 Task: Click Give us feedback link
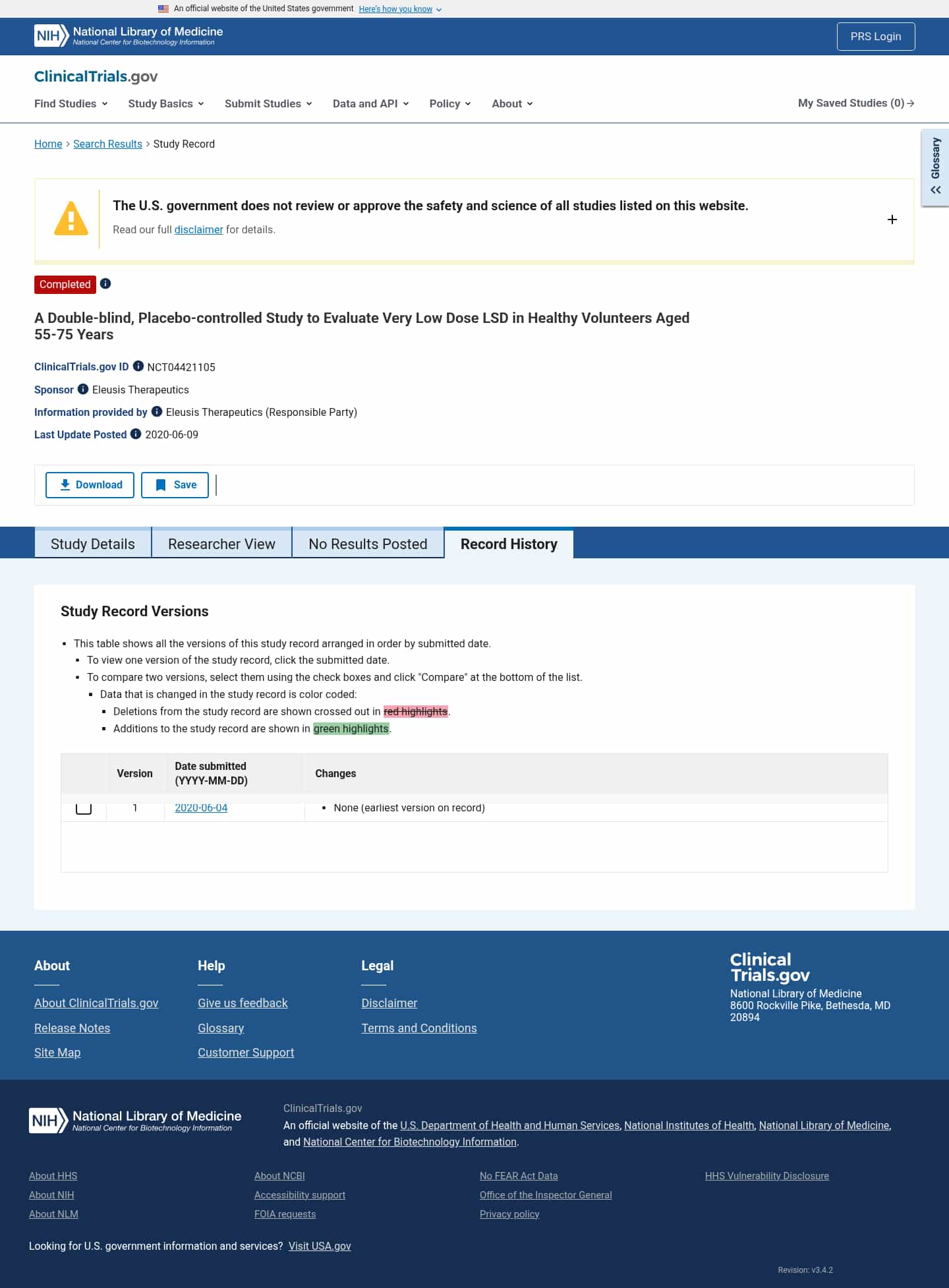pyautogui.click(x=243, y=1003)
